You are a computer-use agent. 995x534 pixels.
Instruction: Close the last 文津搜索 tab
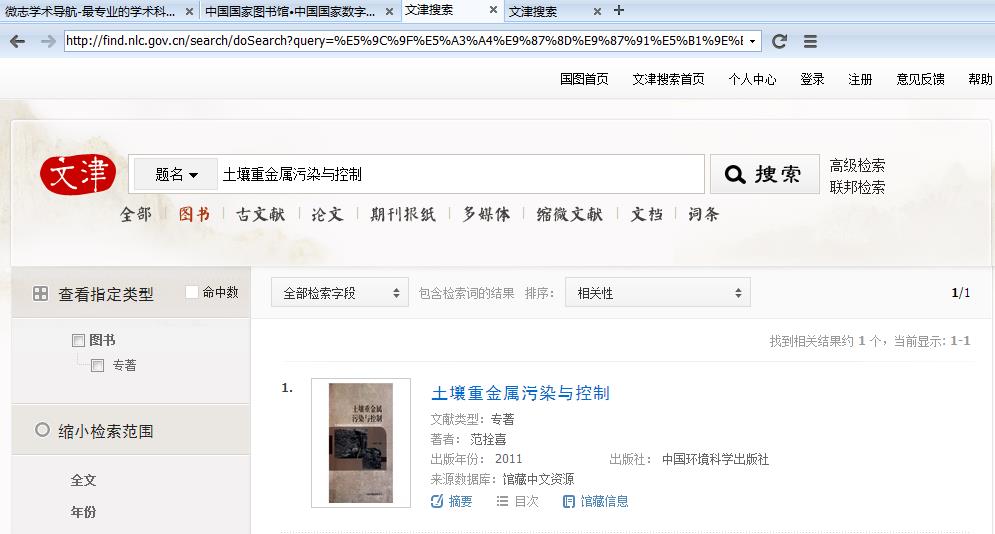597,11
